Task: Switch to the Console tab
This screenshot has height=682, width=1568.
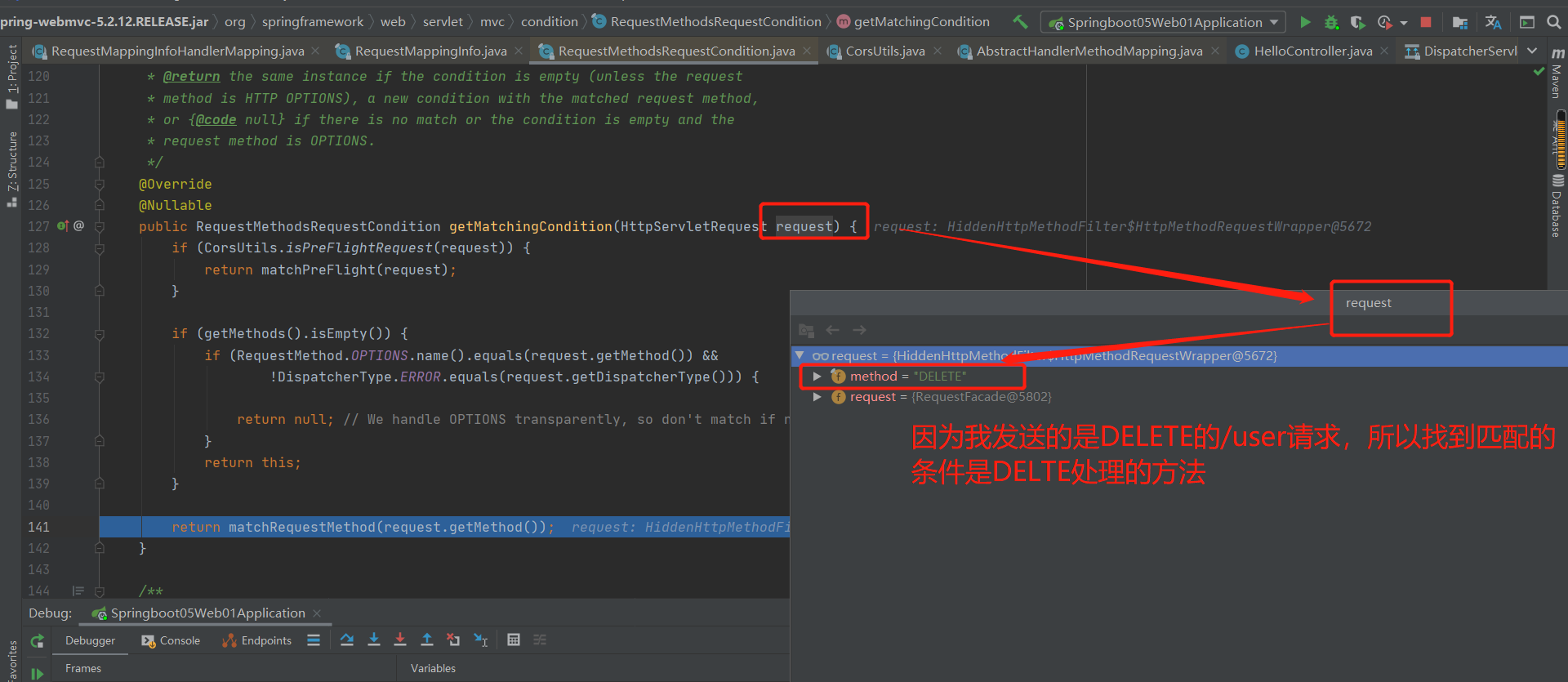Action: [x=171, y=640]
